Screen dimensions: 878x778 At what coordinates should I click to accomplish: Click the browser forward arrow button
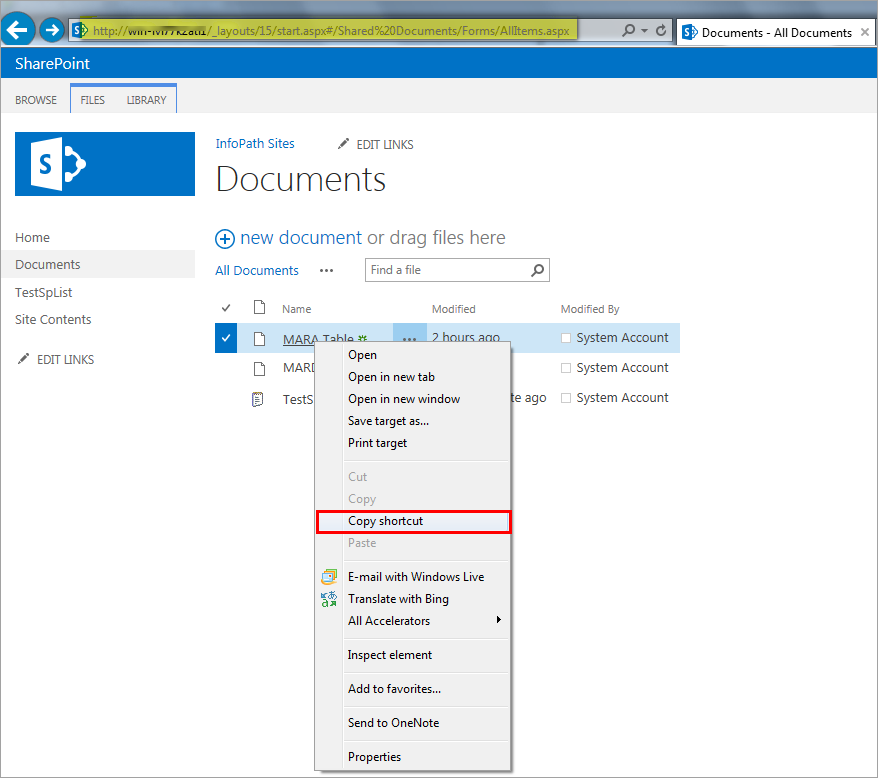[x=52, y=30]
